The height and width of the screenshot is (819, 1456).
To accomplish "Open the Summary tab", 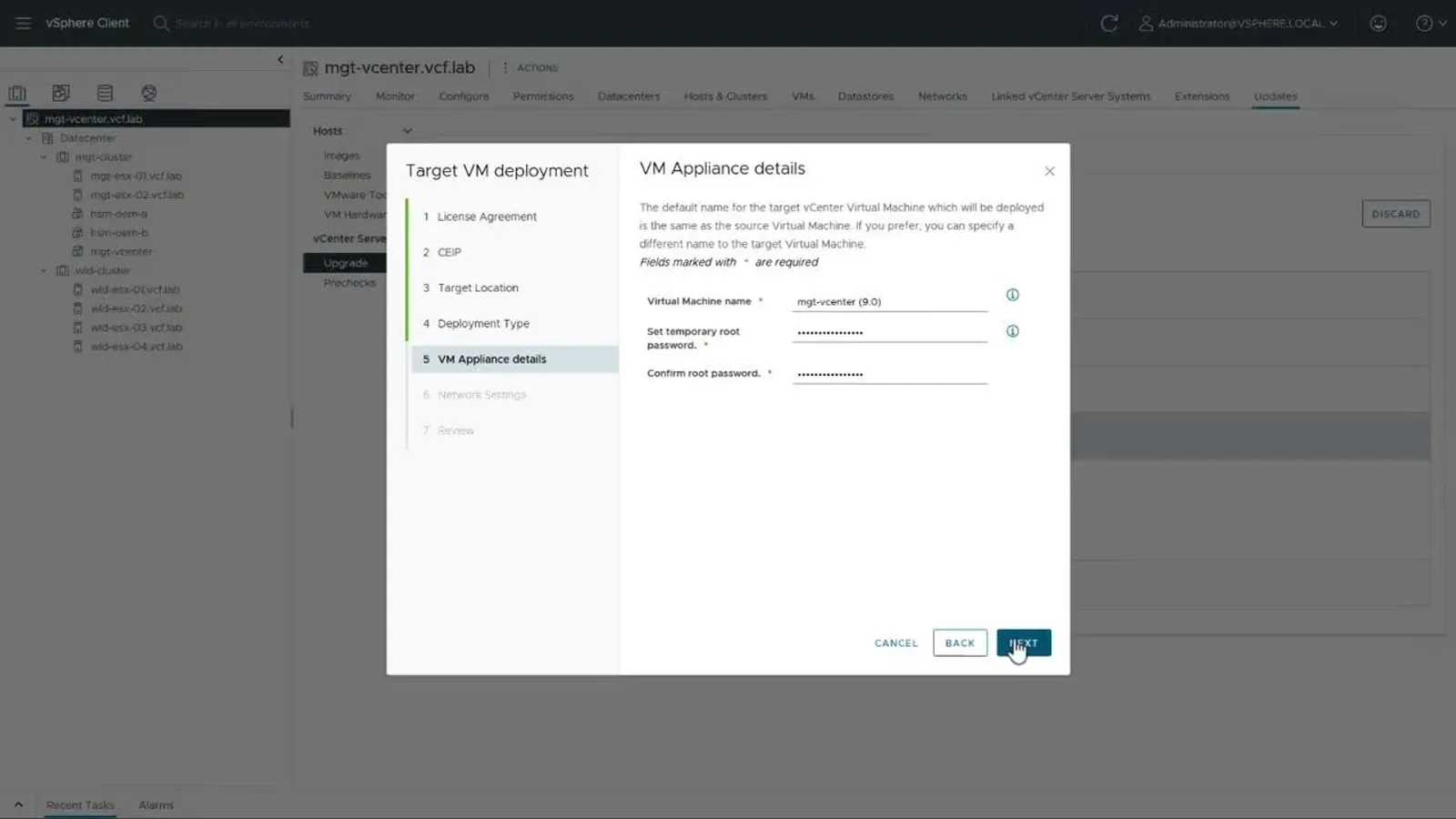I will [327, 96].
